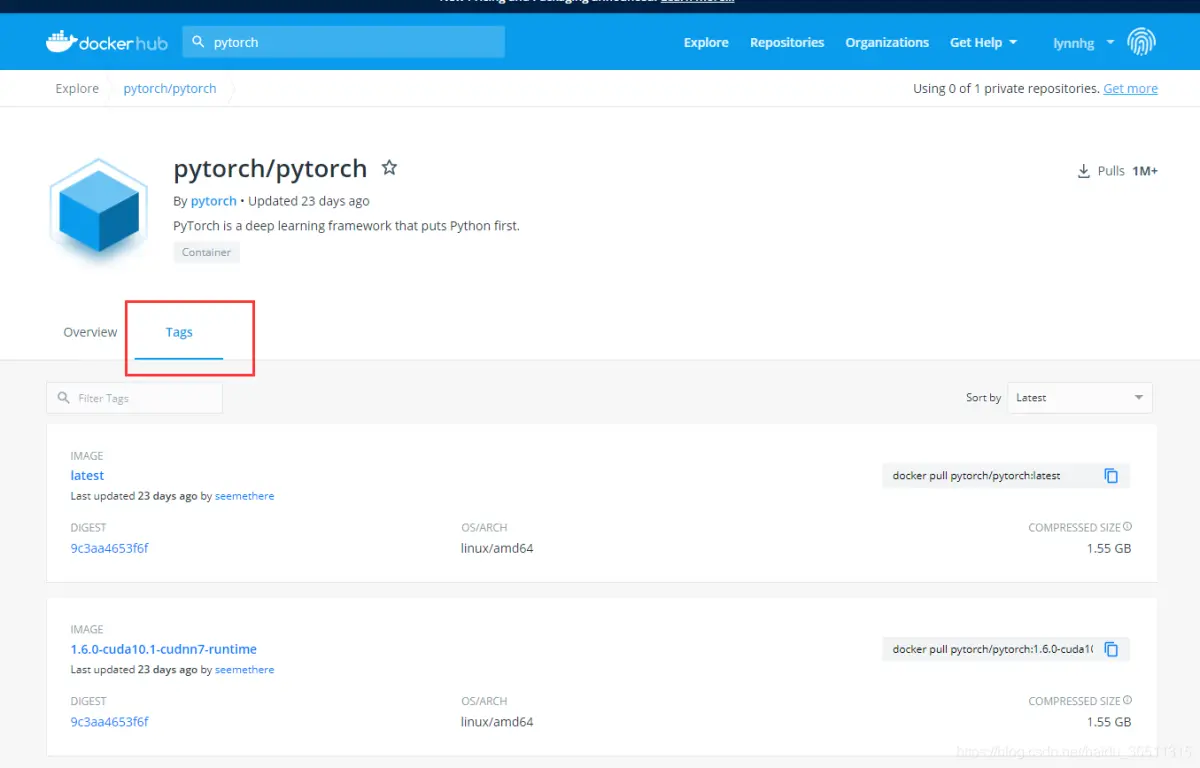
Task: Switch to the Overview tab
Action: tap(90, 332)
